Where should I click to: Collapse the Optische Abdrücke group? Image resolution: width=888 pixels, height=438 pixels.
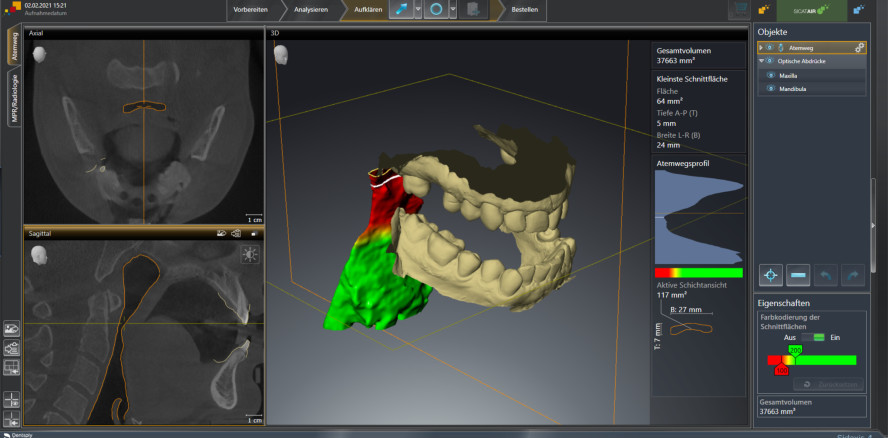pos(761,61)
